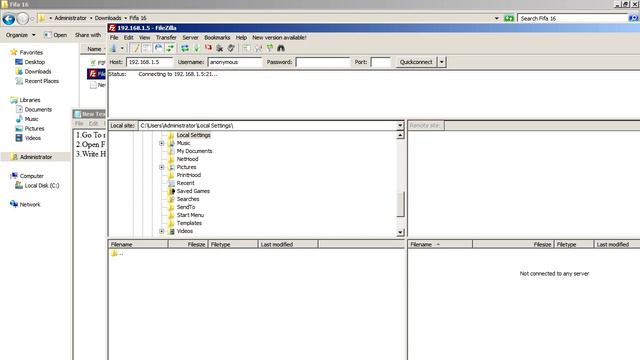This screenshot has height=360, width=640.
Task: Disconnect from the server toolbar icon
Action: click(x=220, y=48)
